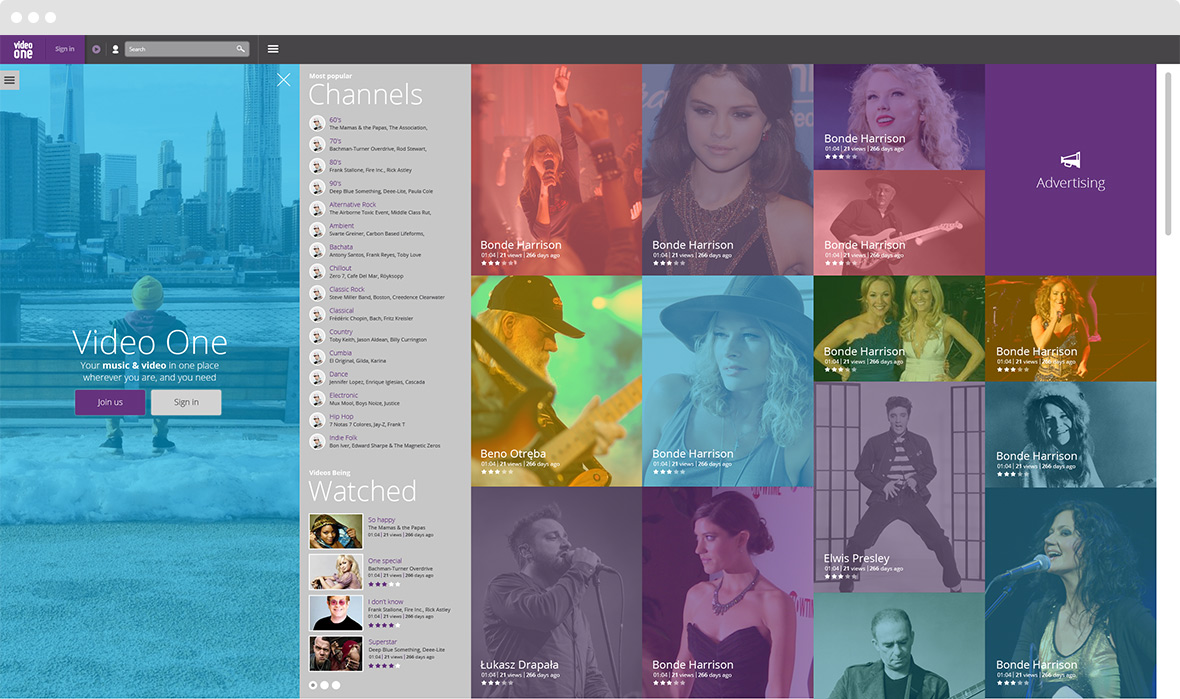Screen dimensions: 1180x699
Task: Open the user profile icon in top bar
Action: 115,49
